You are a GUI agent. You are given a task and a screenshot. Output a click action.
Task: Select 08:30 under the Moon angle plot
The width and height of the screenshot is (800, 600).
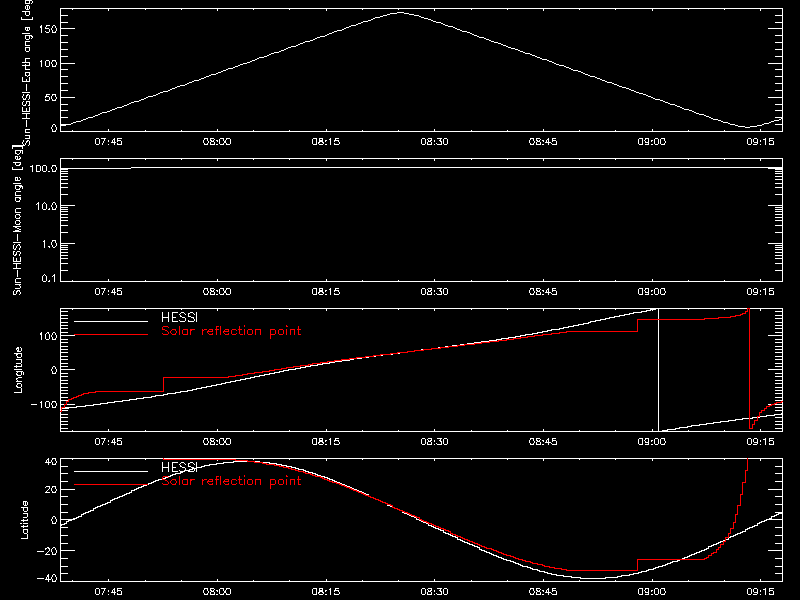click(434, 292)
